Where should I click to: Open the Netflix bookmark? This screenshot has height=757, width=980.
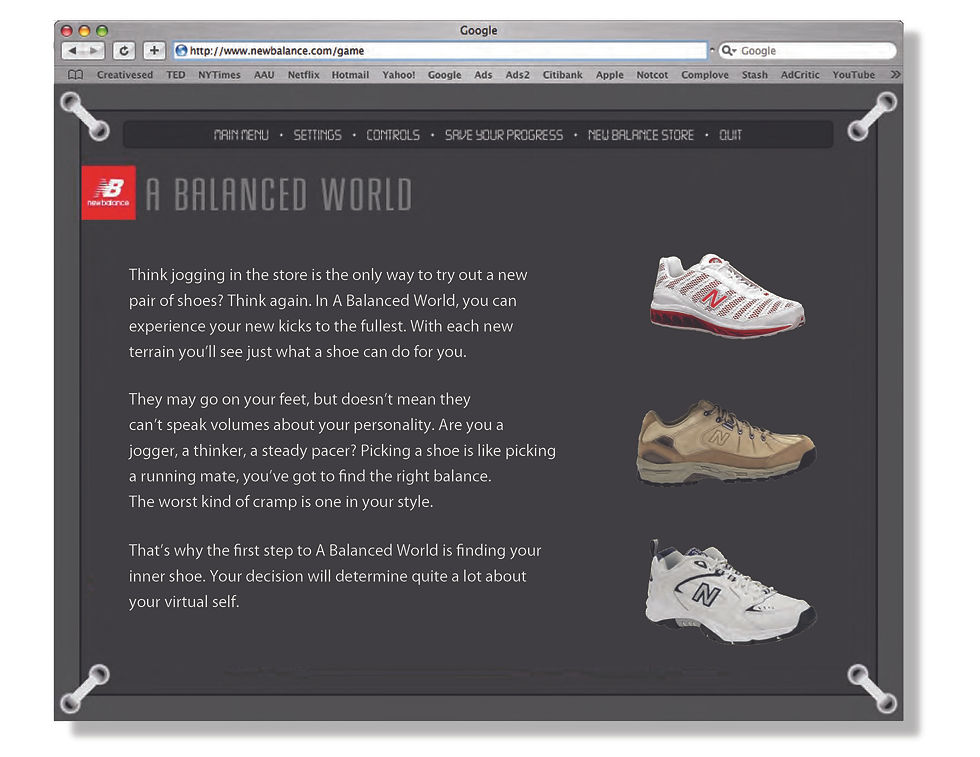pyautogui.click(x=303, y=75)
